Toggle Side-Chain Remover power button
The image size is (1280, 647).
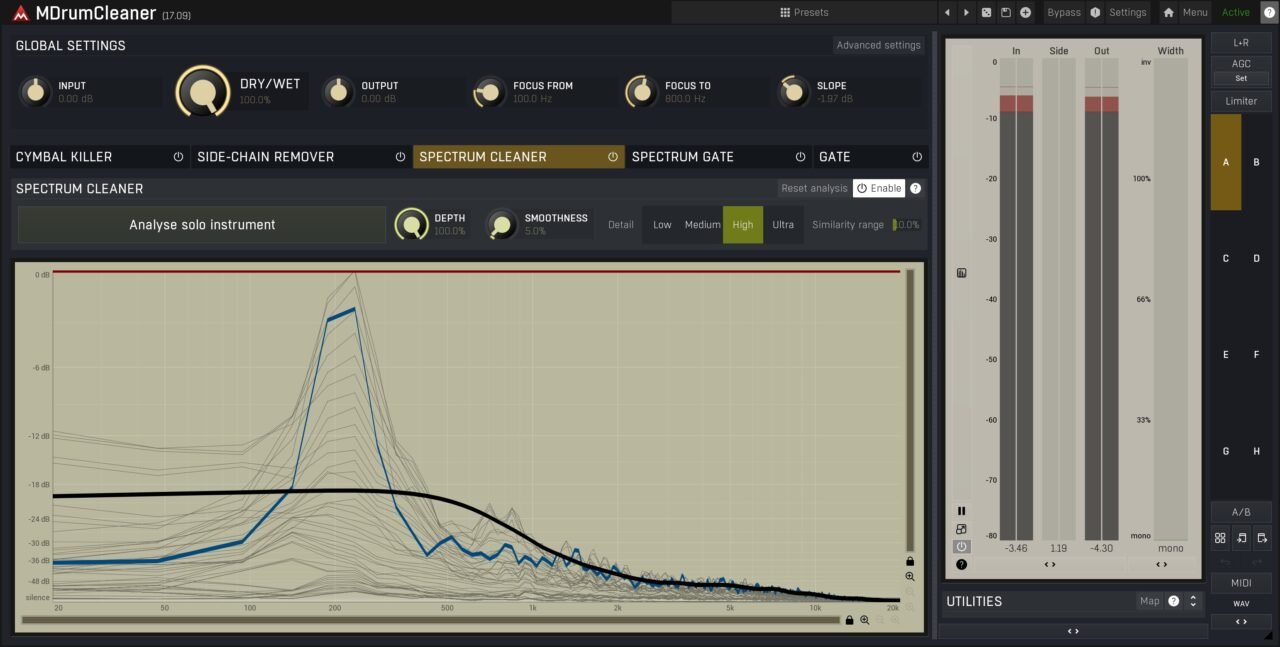tap(400, 157)
